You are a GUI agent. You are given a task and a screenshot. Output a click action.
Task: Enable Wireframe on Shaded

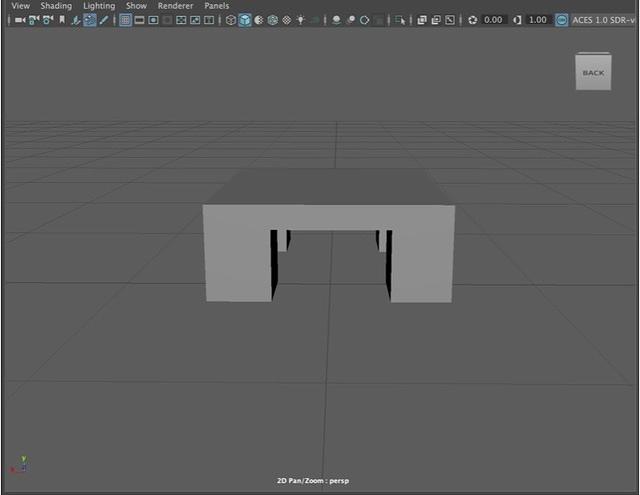273,20
